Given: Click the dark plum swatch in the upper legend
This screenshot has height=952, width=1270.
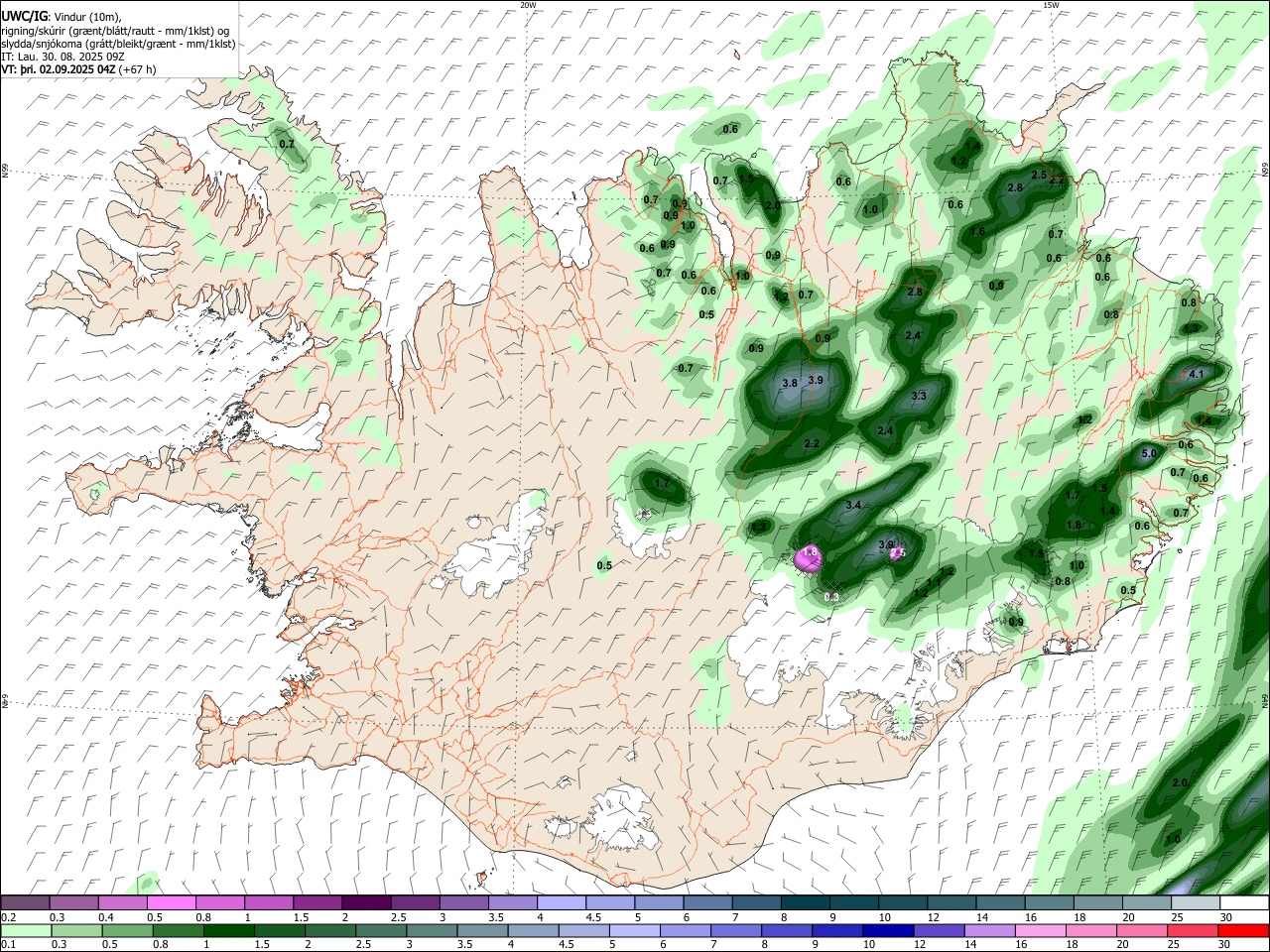Looking at the screenshot, I should click(366, 903).
